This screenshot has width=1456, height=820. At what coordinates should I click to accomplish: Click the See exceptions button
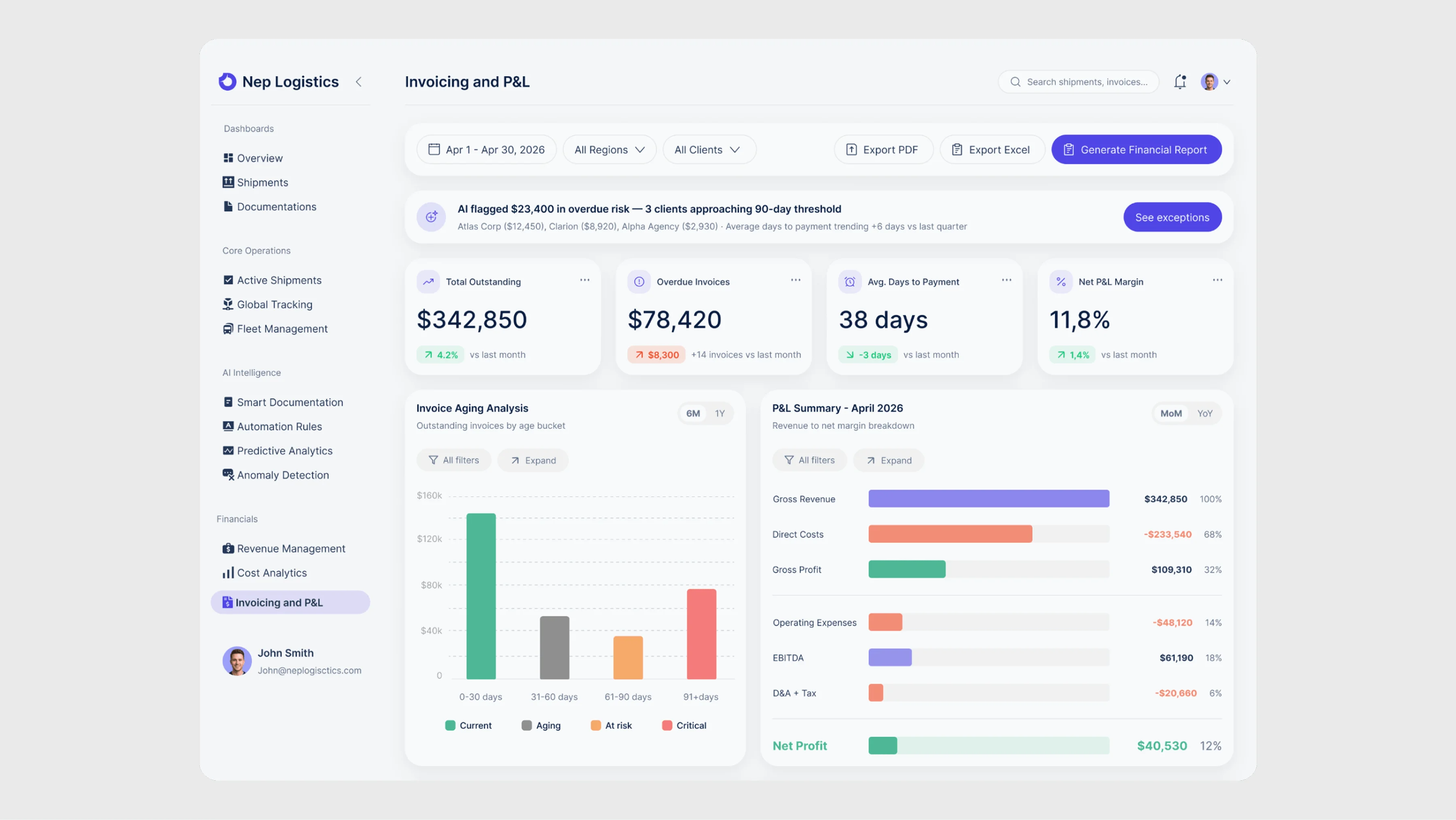click(1172, 217)
